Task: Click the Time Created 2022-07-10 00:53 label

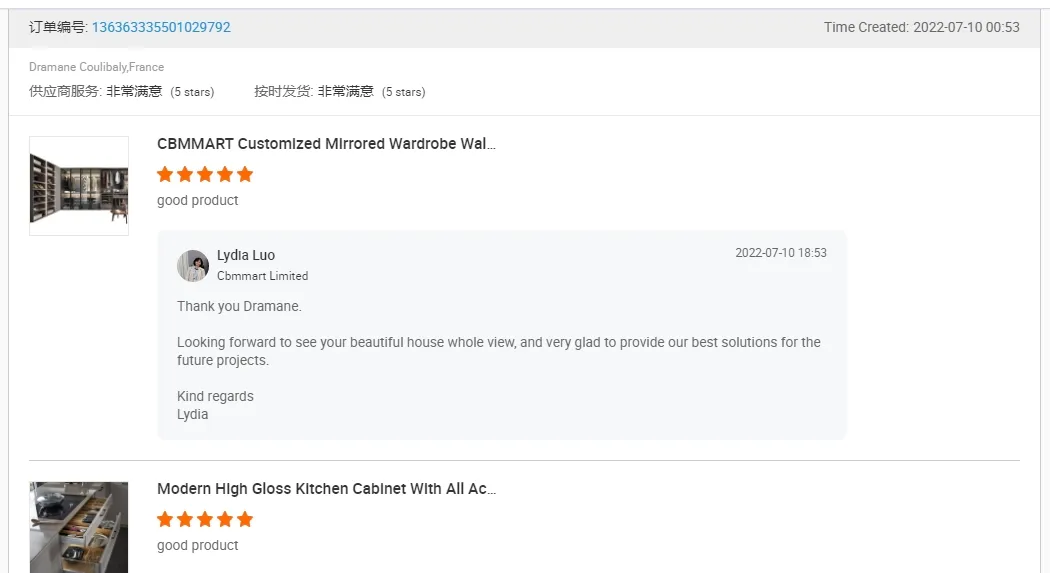Action: pos(921,27)
